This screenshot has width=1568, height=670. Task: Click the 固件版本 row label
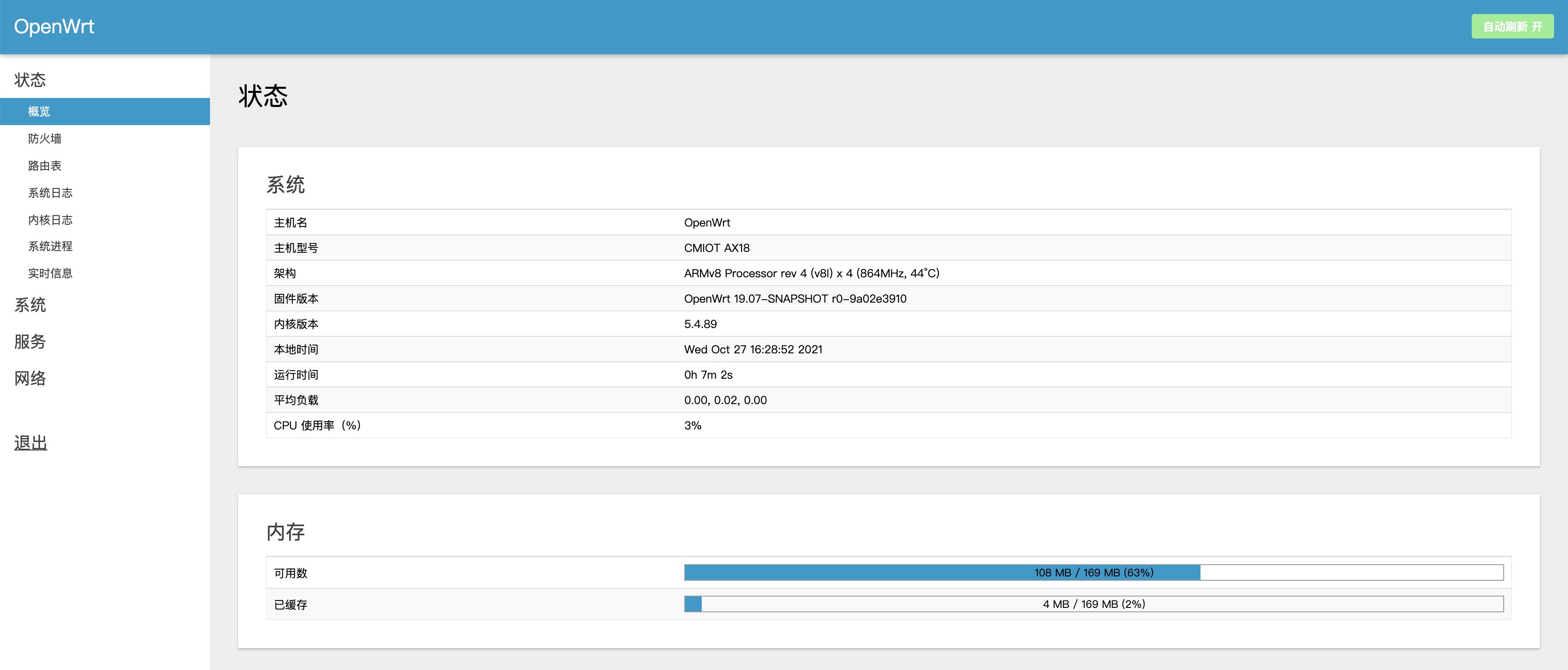point(296,299)
